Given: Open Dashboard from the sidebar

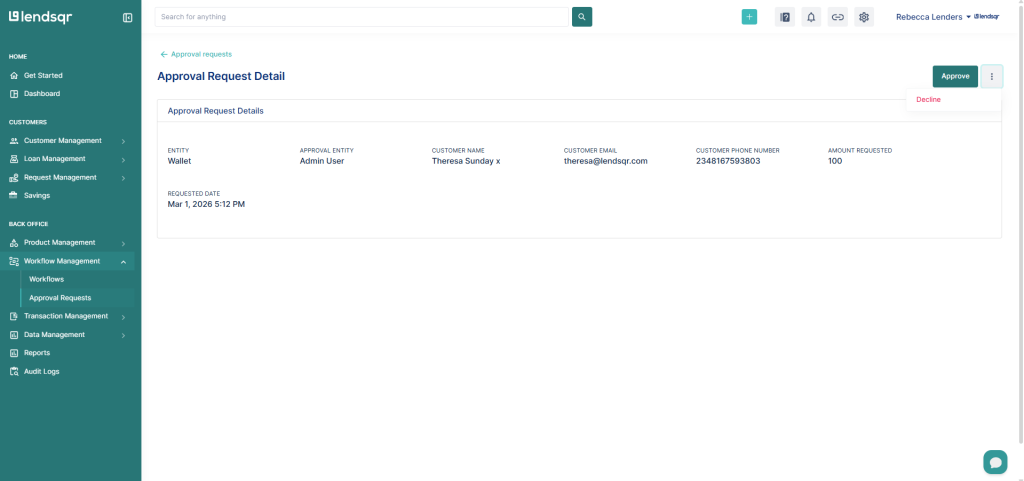Looking at the screenshot, I should click(41, 94).
